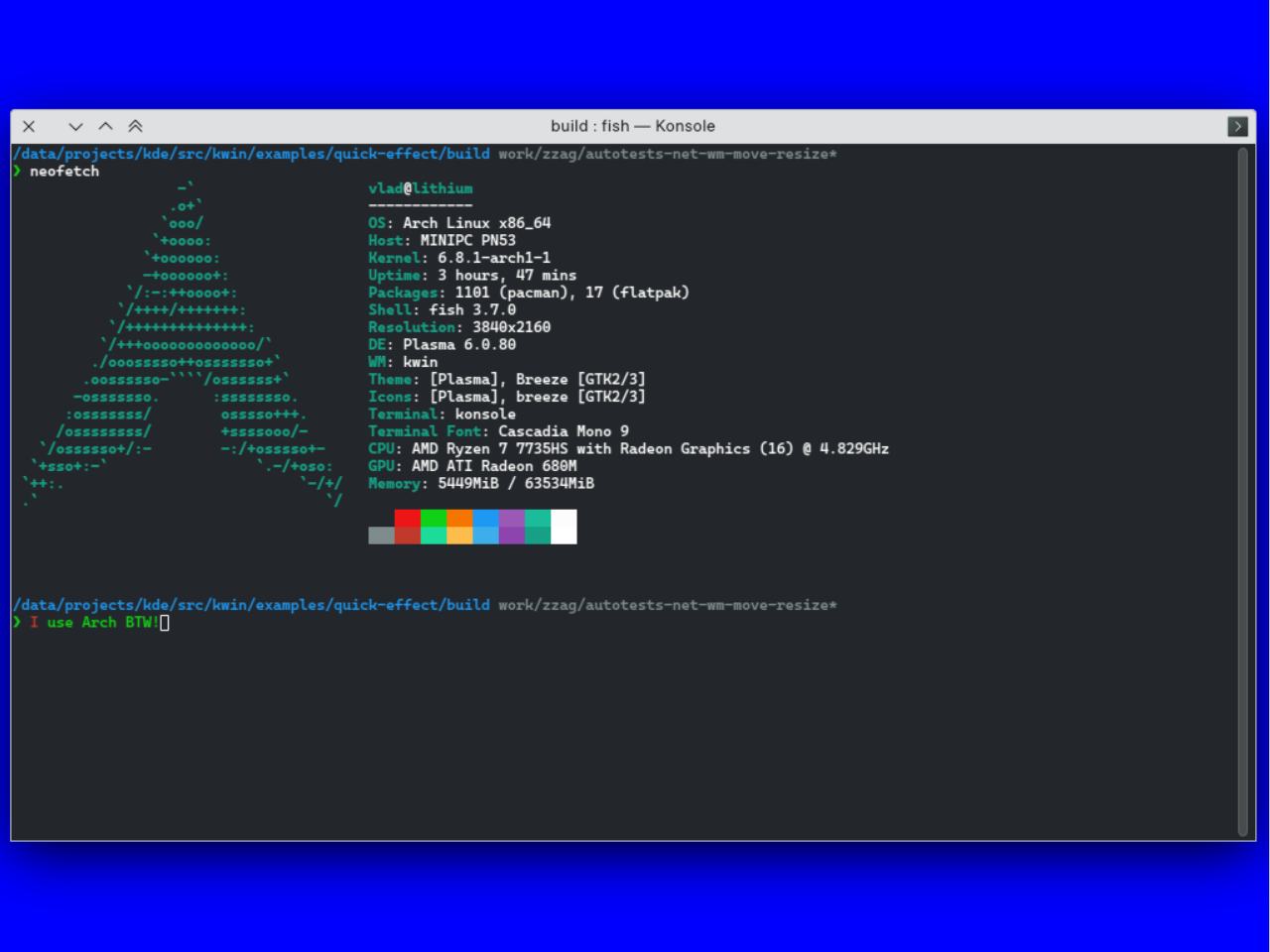Viewport: 1270px width, 952px height.
Task: Minimize the Konsole window
Action: click(75, 126)
